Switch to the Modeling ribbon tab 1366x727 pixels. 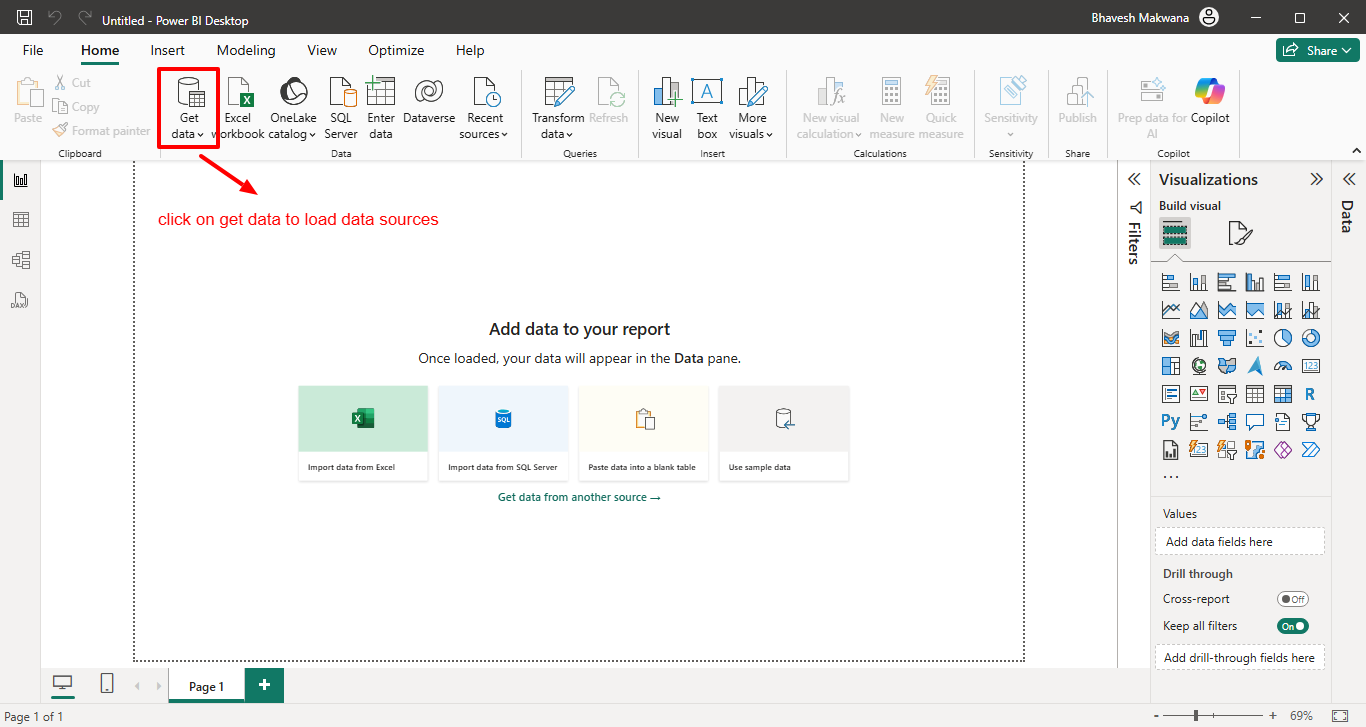point(246,50)
